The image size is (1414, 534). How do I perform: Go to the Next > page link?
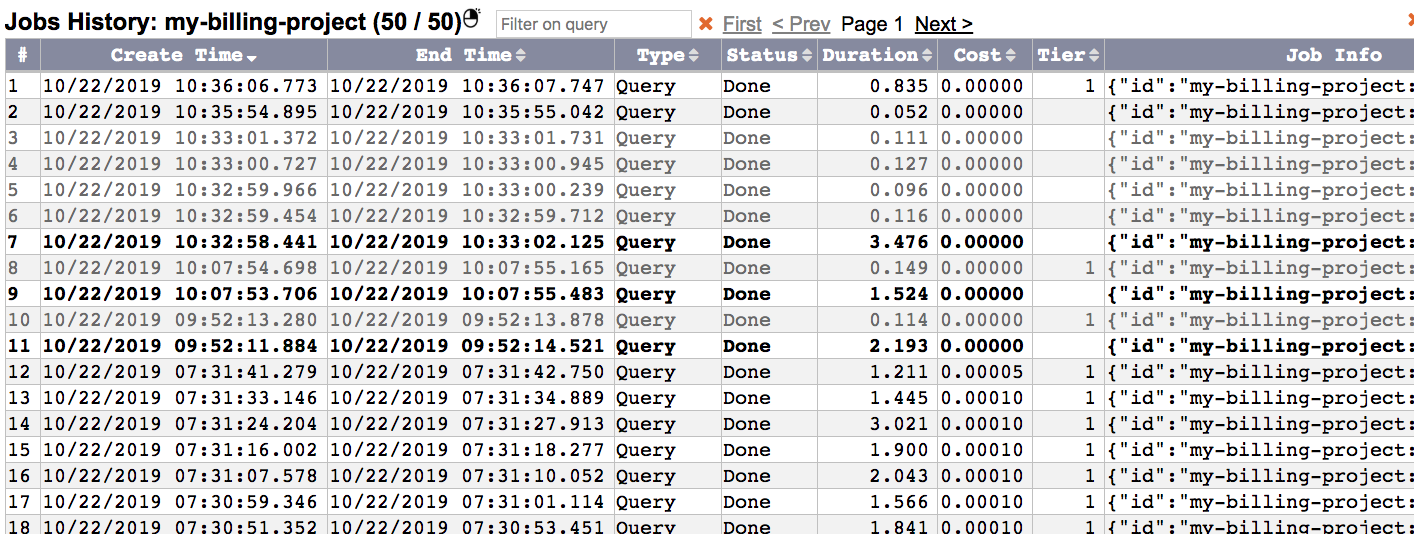943,24
